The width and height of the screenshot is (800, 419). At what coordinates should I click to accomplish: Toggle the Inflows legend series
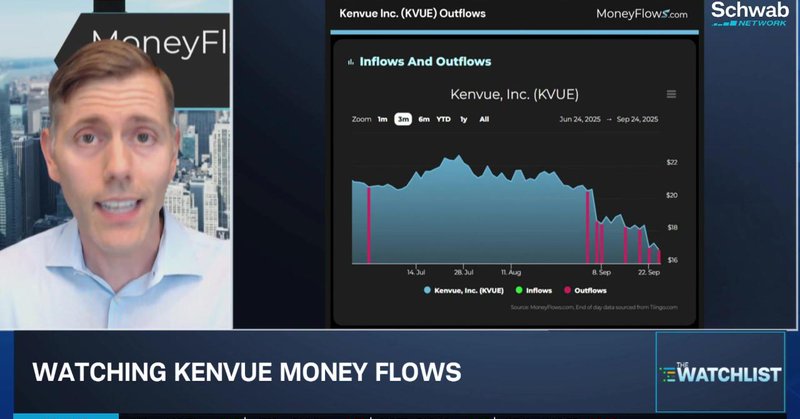click(534, 290)
